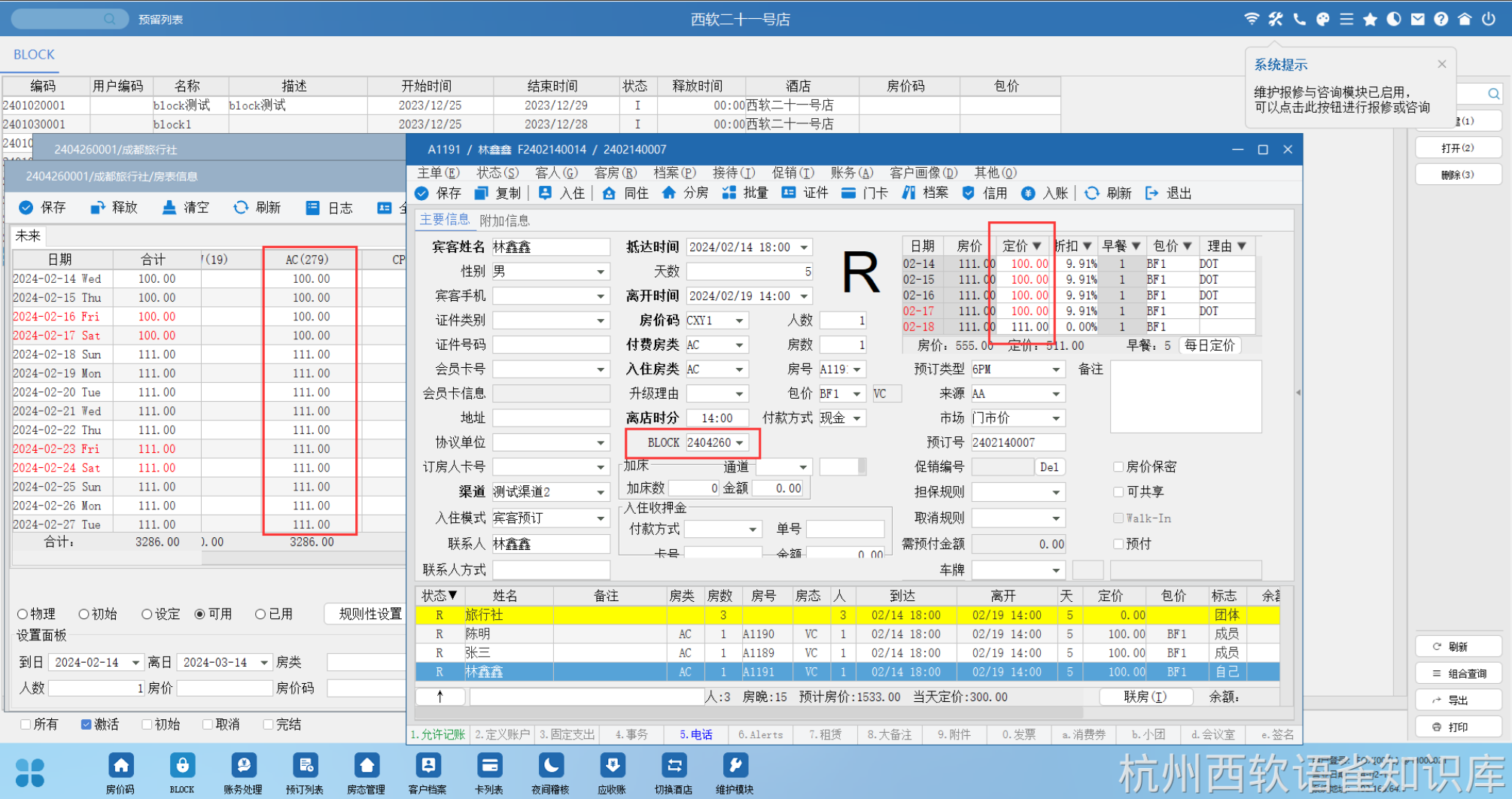Click the 联房(I) button
The width and height of the screenshot is (1512, 799).
pos(1145,697)
